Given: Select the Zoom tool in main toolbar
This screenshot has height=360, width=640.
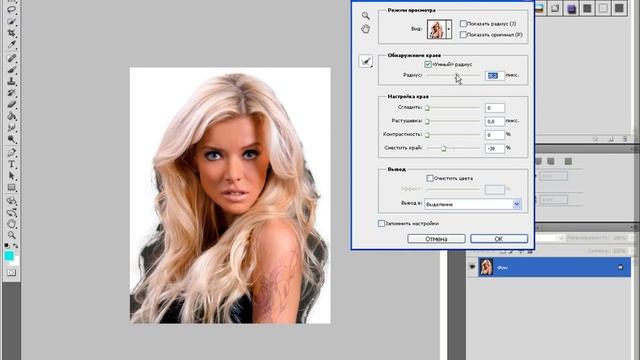Looking at the screenshot, I should click(11, 235).
